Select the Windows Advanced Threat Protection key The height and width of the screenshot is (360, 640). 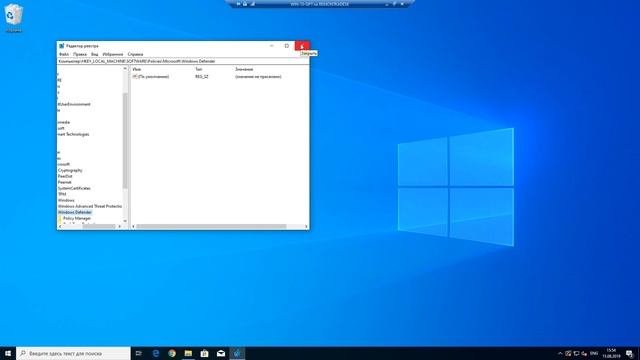click(90, 206)
